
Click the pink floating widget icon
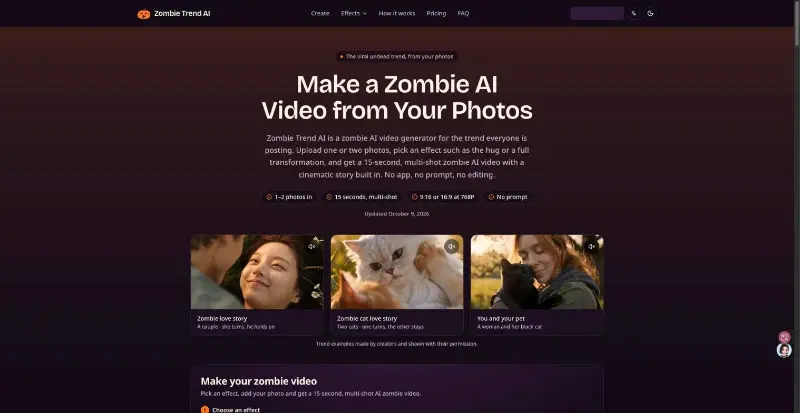coord(785,337)
